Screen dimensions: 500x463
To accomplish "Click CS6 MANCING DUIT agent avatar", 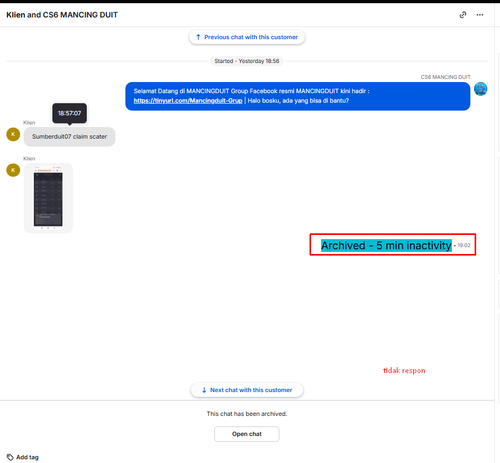I will (x=480, y=89).
